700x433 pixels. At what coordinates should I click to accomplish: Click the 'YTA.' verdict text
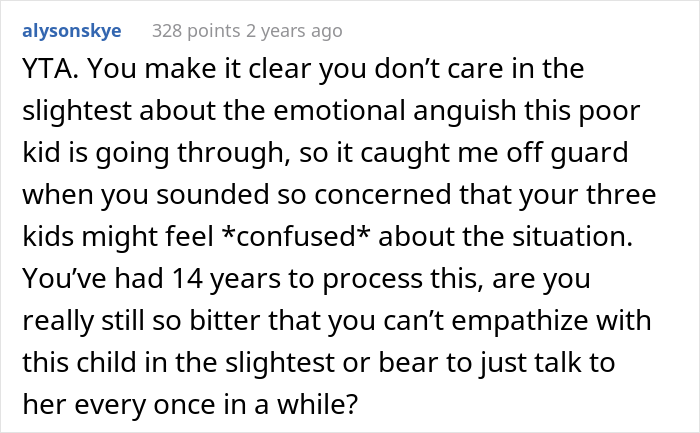point(46,70)
